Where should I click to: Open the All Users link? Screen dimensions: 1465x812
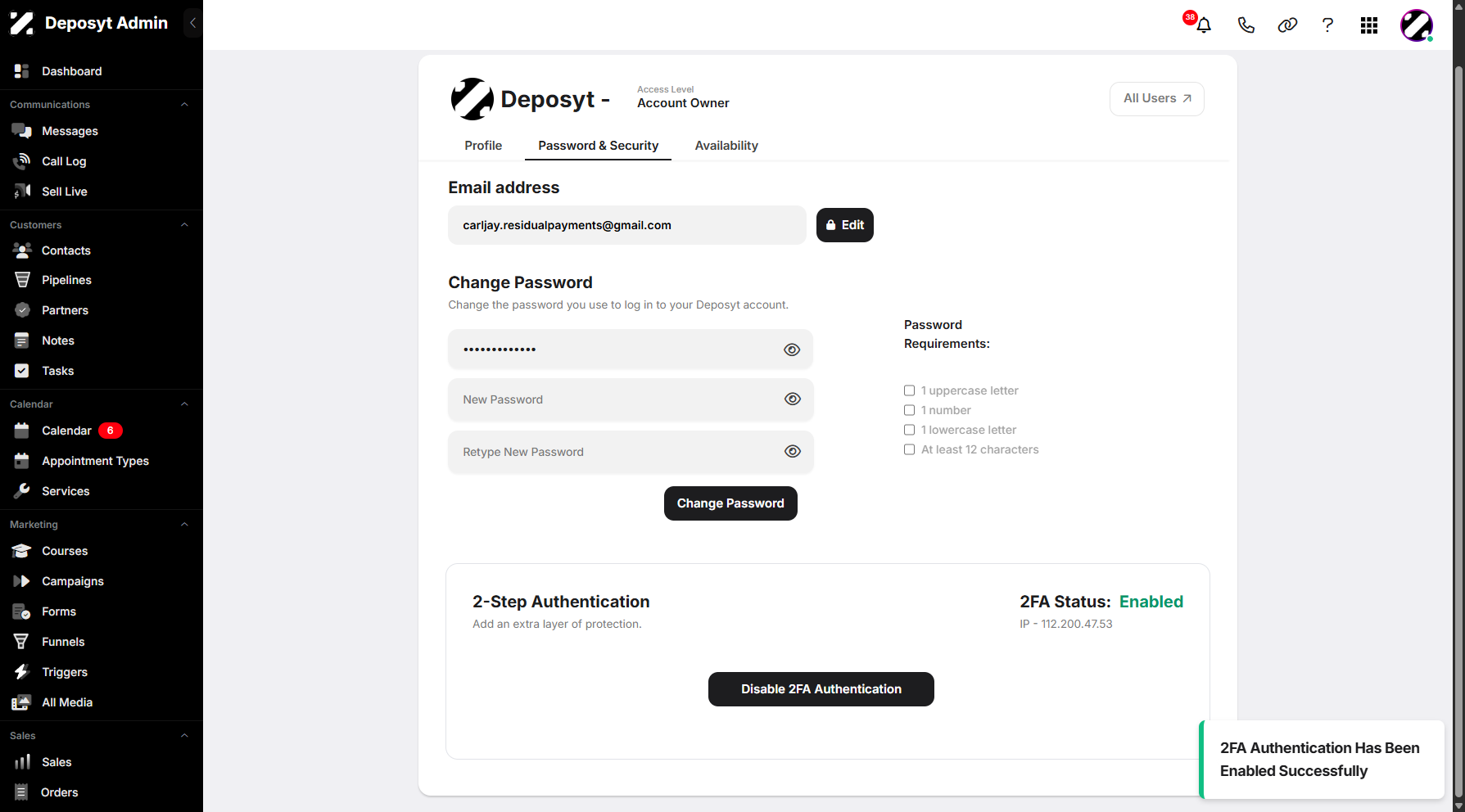click(x=1156, y=98)
